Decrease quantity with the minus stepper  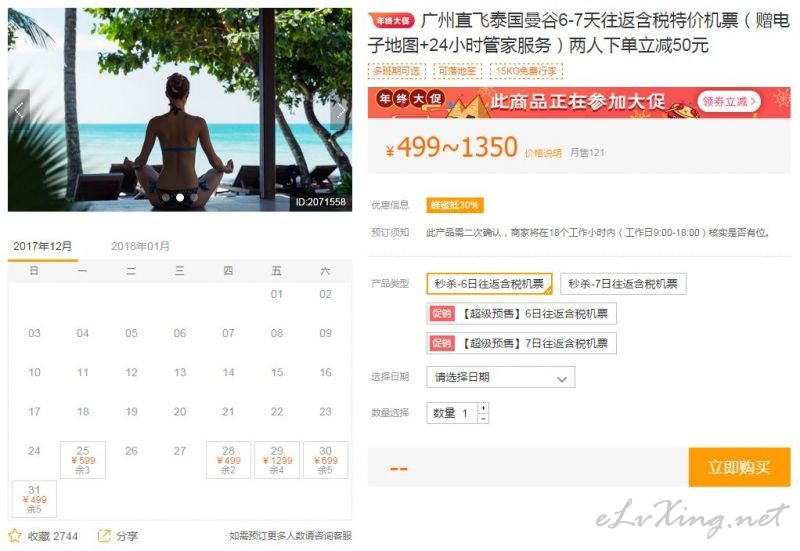tap(483, 418)
